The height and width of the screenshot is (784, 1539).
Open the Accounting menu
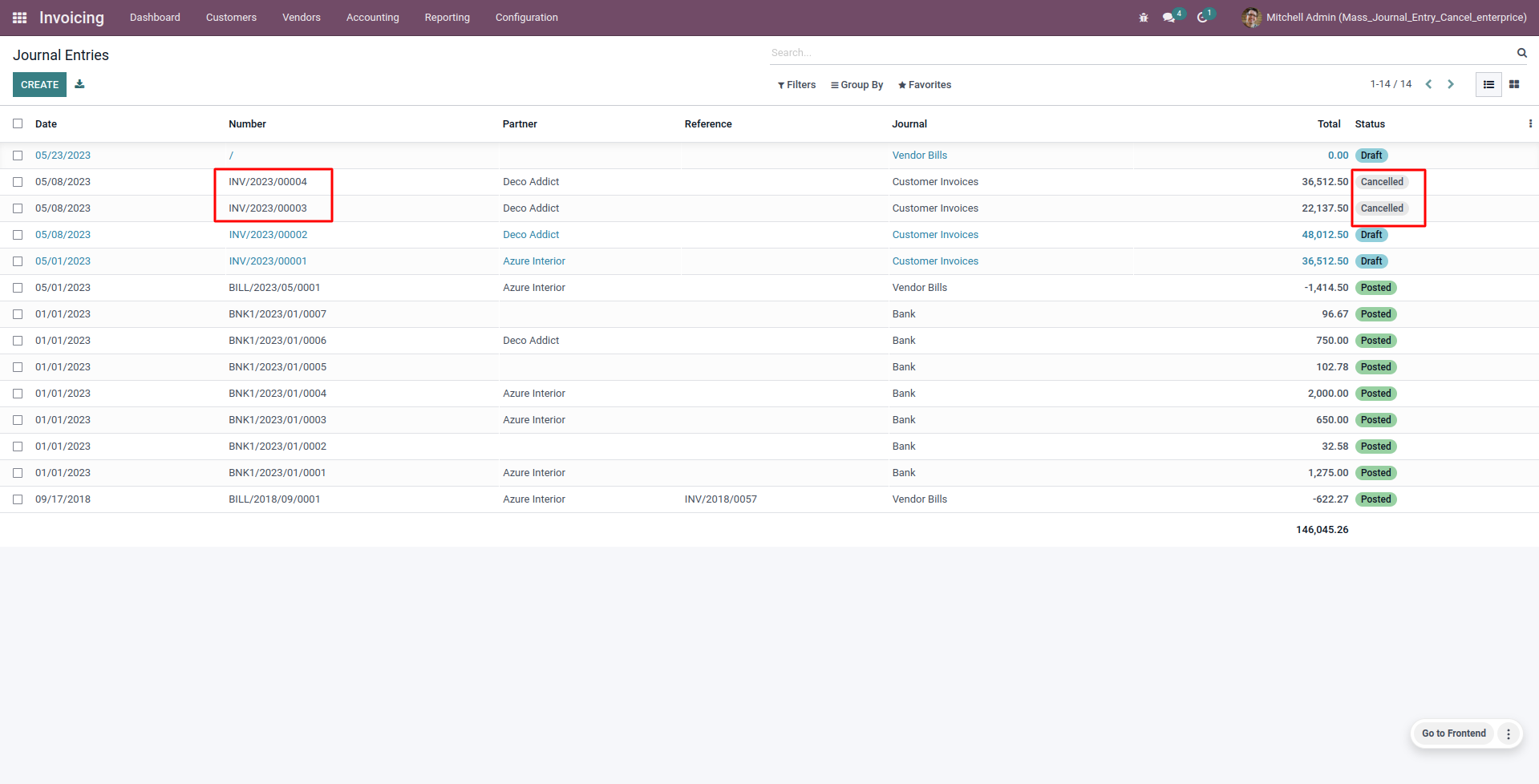pyautogui.click(x=373, y=18)
